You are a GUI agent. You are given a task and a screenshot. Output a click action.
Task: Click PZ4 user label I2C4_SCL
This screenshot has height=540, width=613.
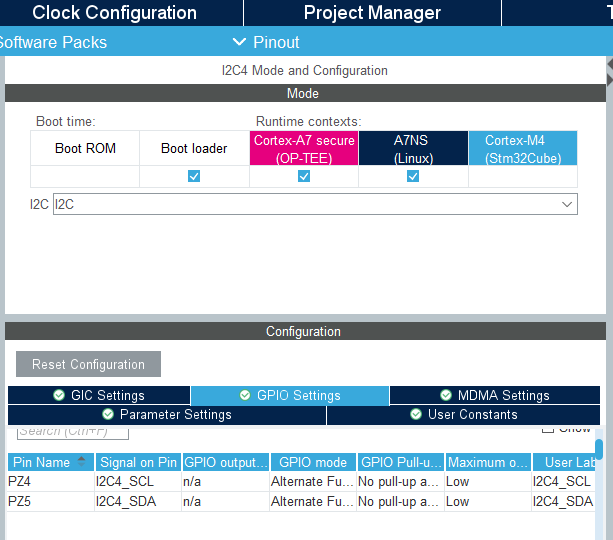pyautogui.click(x=562, y=481)
